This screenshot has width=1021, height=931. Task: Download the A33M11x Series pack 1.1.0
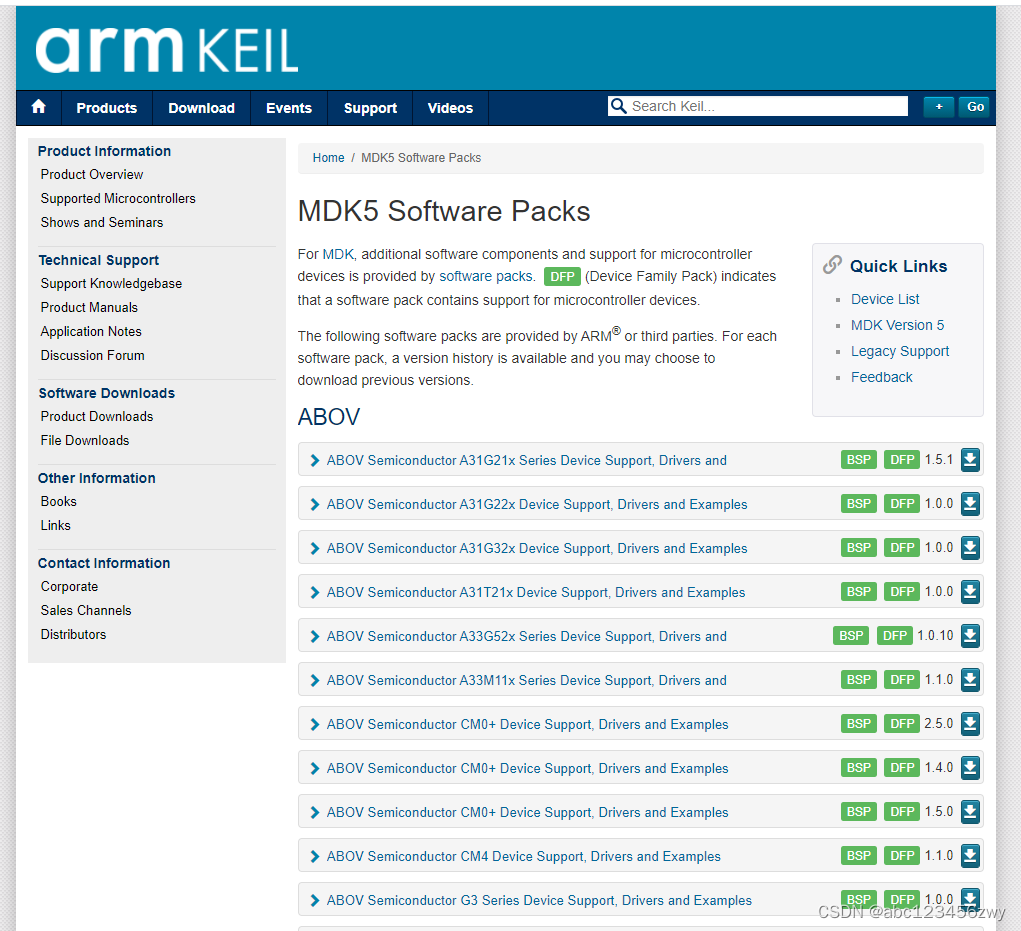tap(970, 680)
